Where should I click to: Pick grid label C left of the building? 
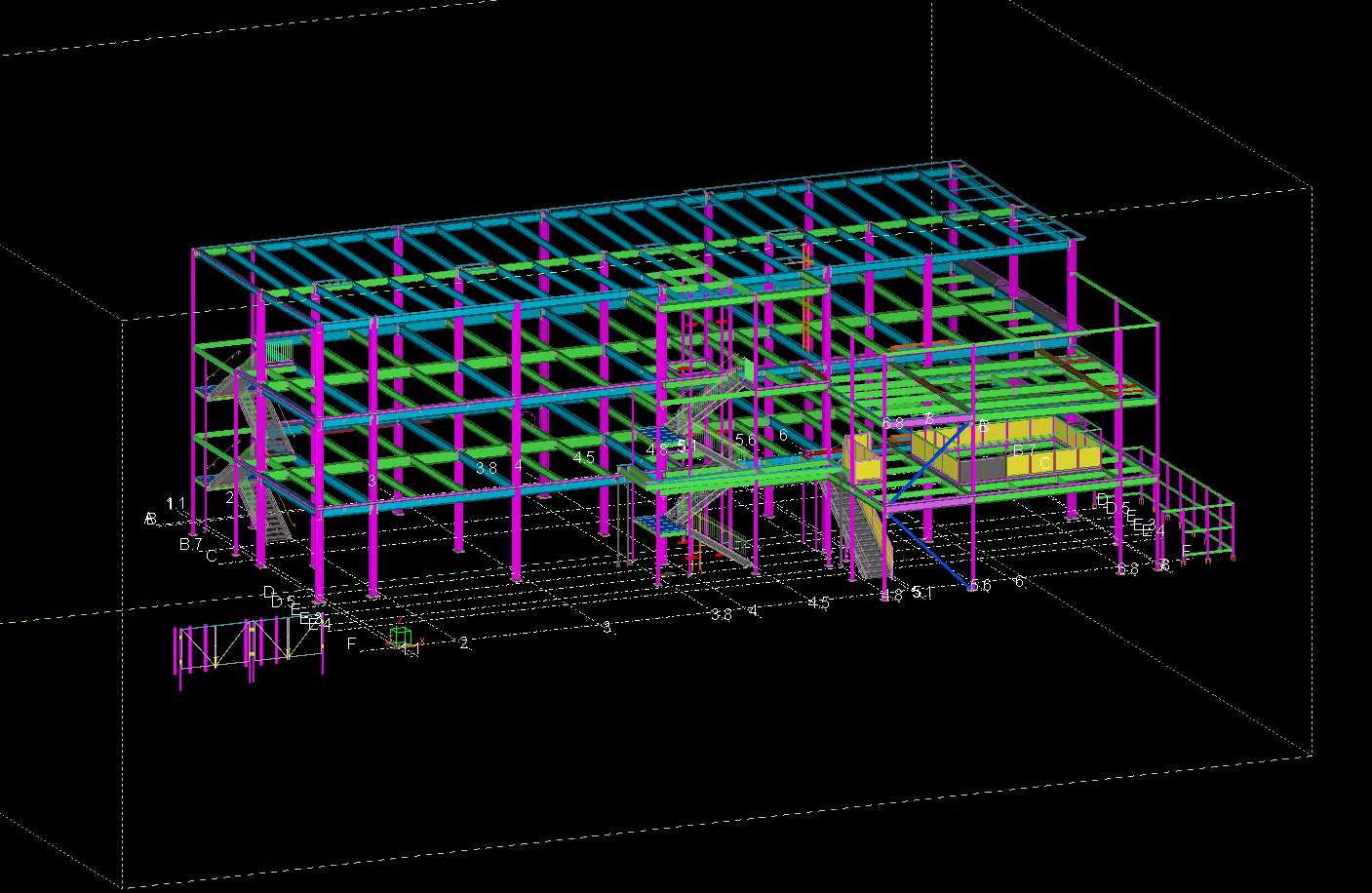[211, 557]
